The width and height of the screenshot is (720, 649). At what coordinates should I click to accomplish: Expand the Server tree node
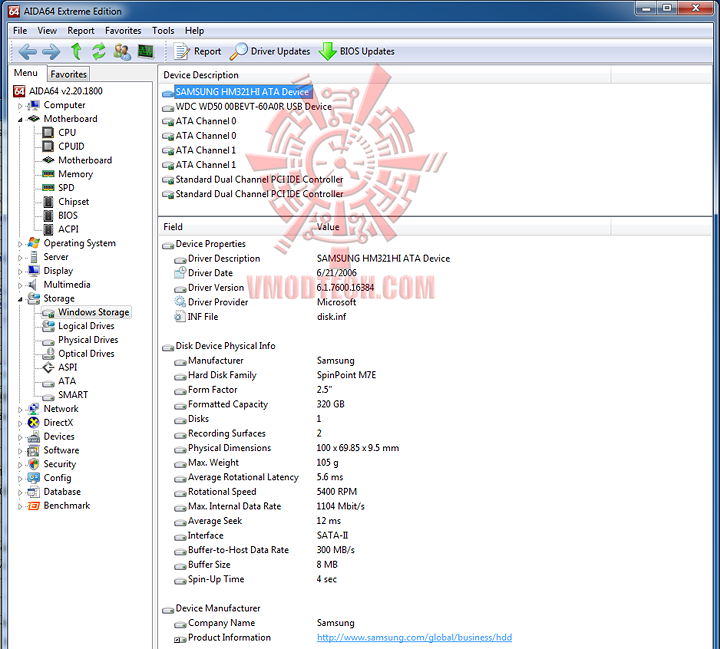[20, 258]
